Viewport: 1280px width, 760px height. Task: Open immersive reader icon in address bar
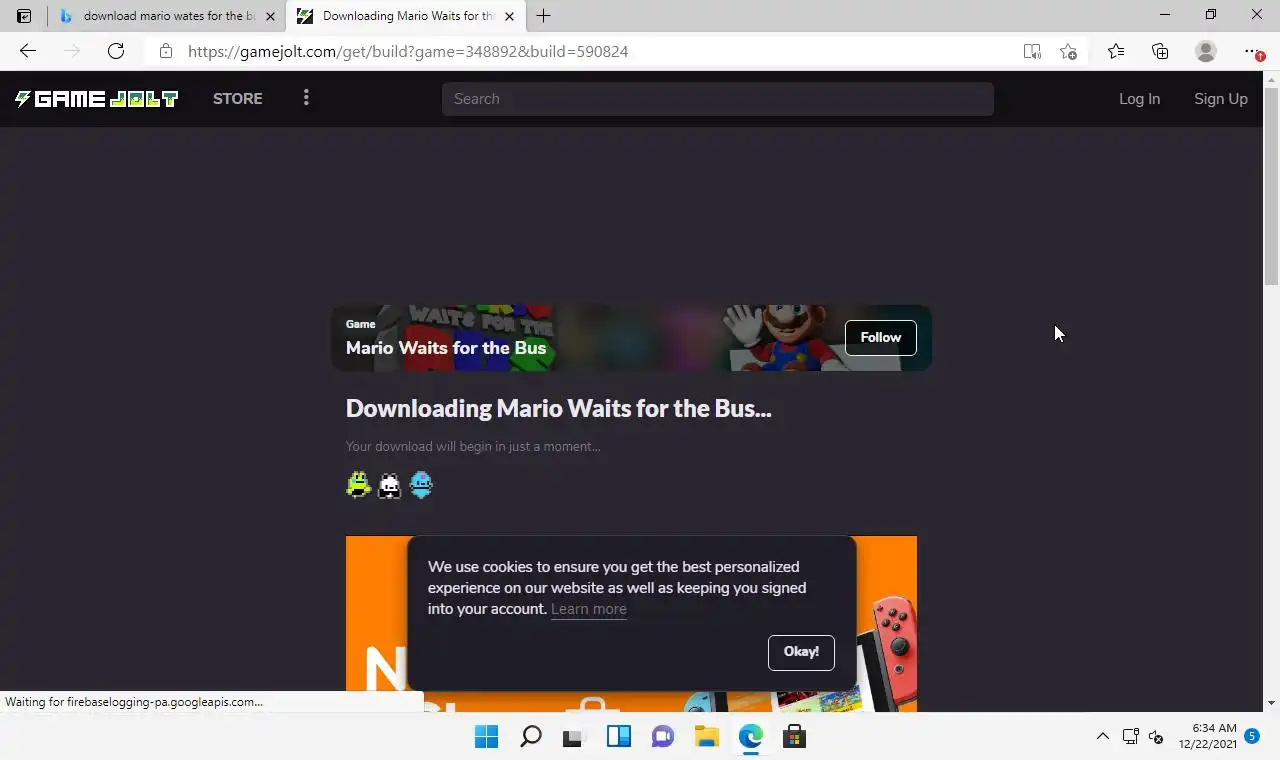1032,51
